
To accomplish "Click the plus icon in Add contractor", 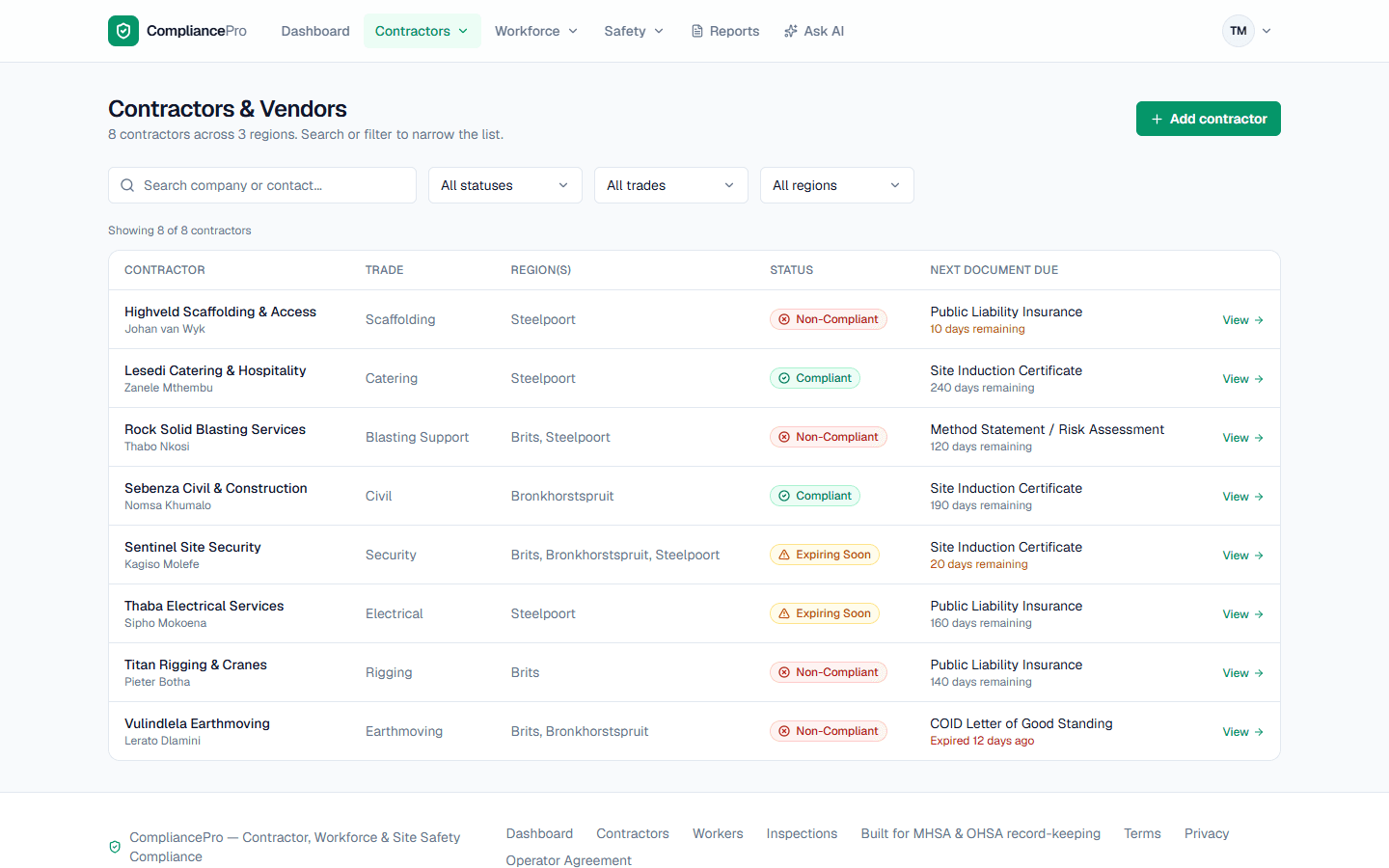I will pyautogui.click(x=1157, y=119).
